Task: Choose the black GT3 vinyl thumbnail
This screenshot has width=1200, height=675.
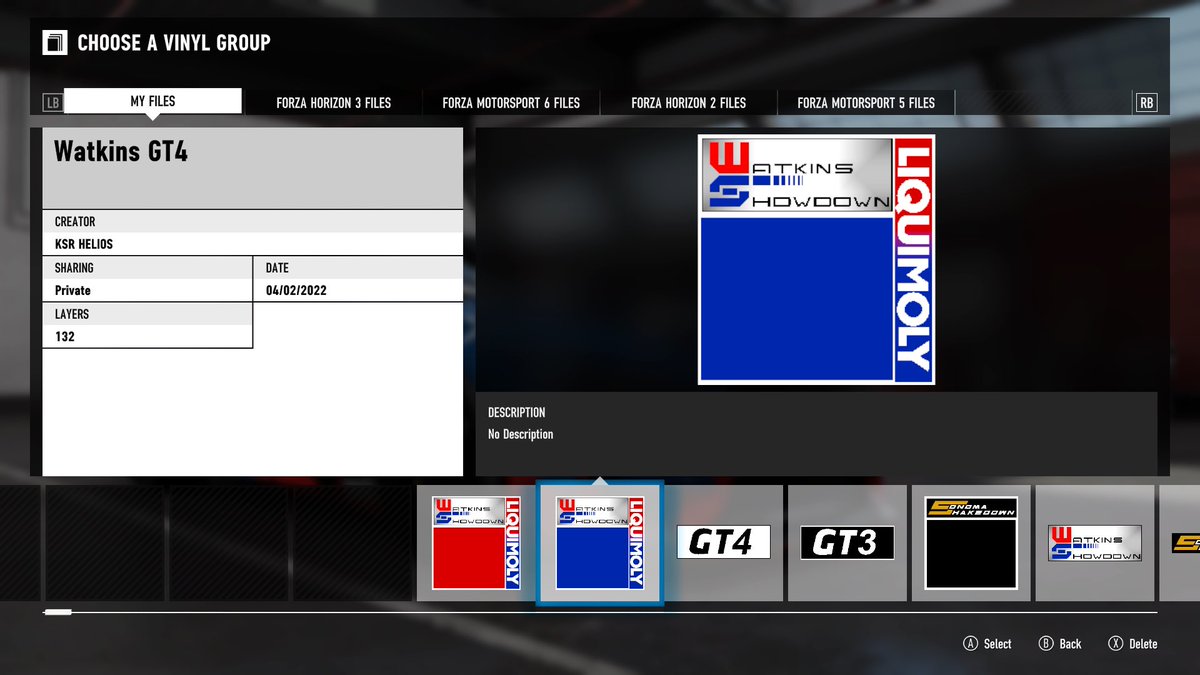Action: click(x=847, y=543)
